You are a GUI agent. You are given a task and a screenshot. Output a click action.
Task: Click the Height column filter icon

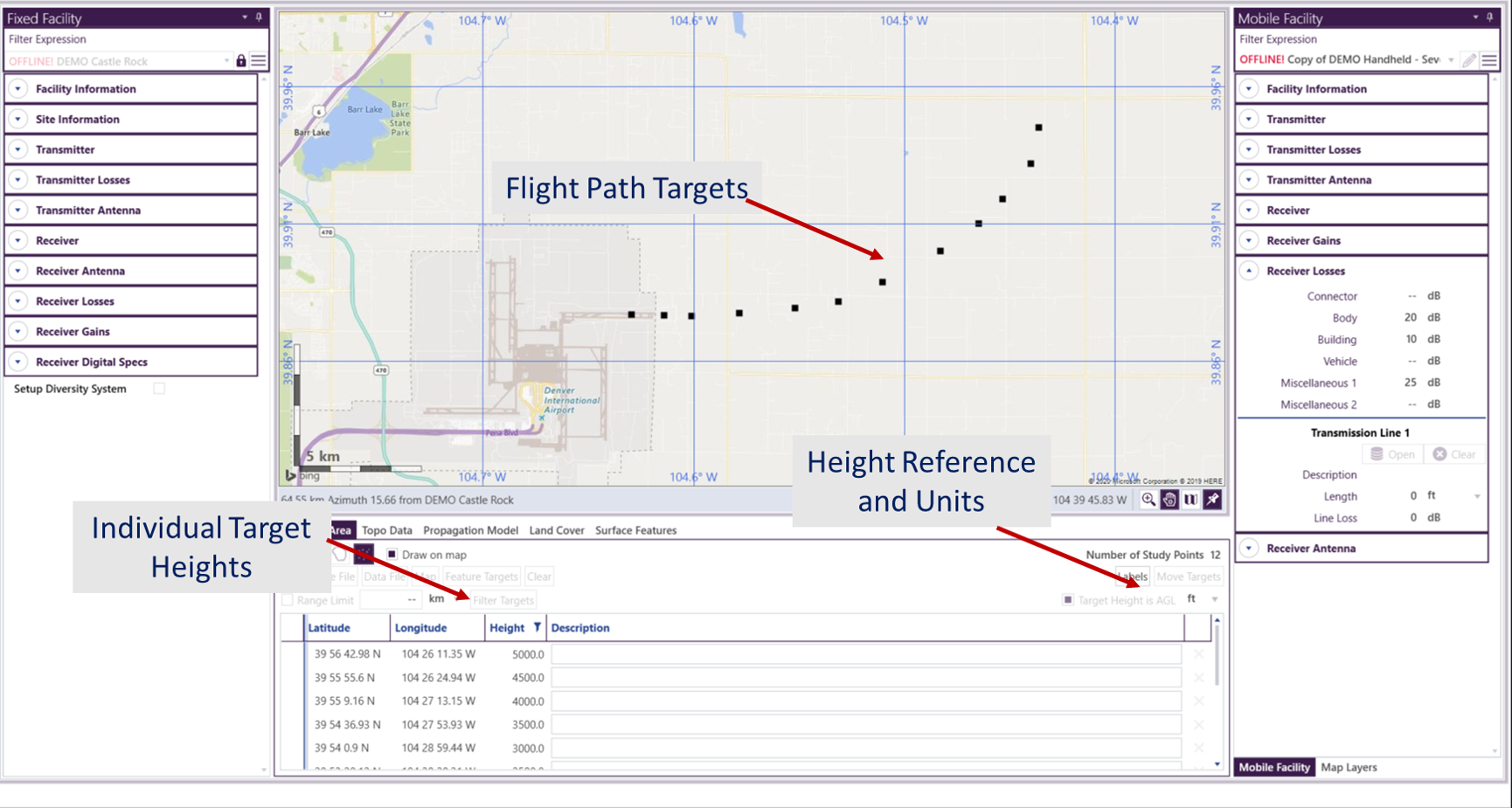click(x=537, y=627)
